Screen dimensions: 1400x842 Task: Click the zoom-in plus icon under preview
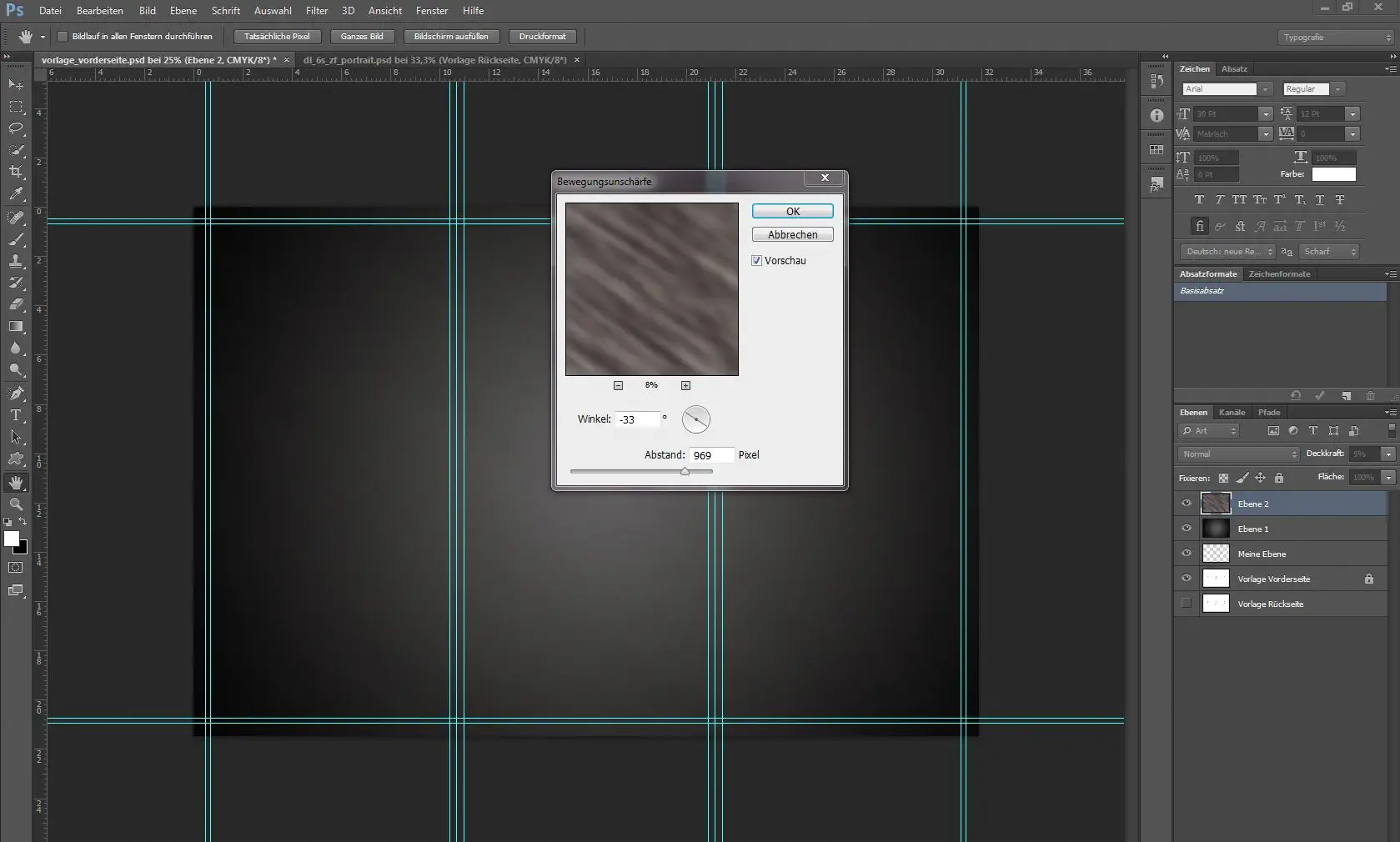(685, 385)
